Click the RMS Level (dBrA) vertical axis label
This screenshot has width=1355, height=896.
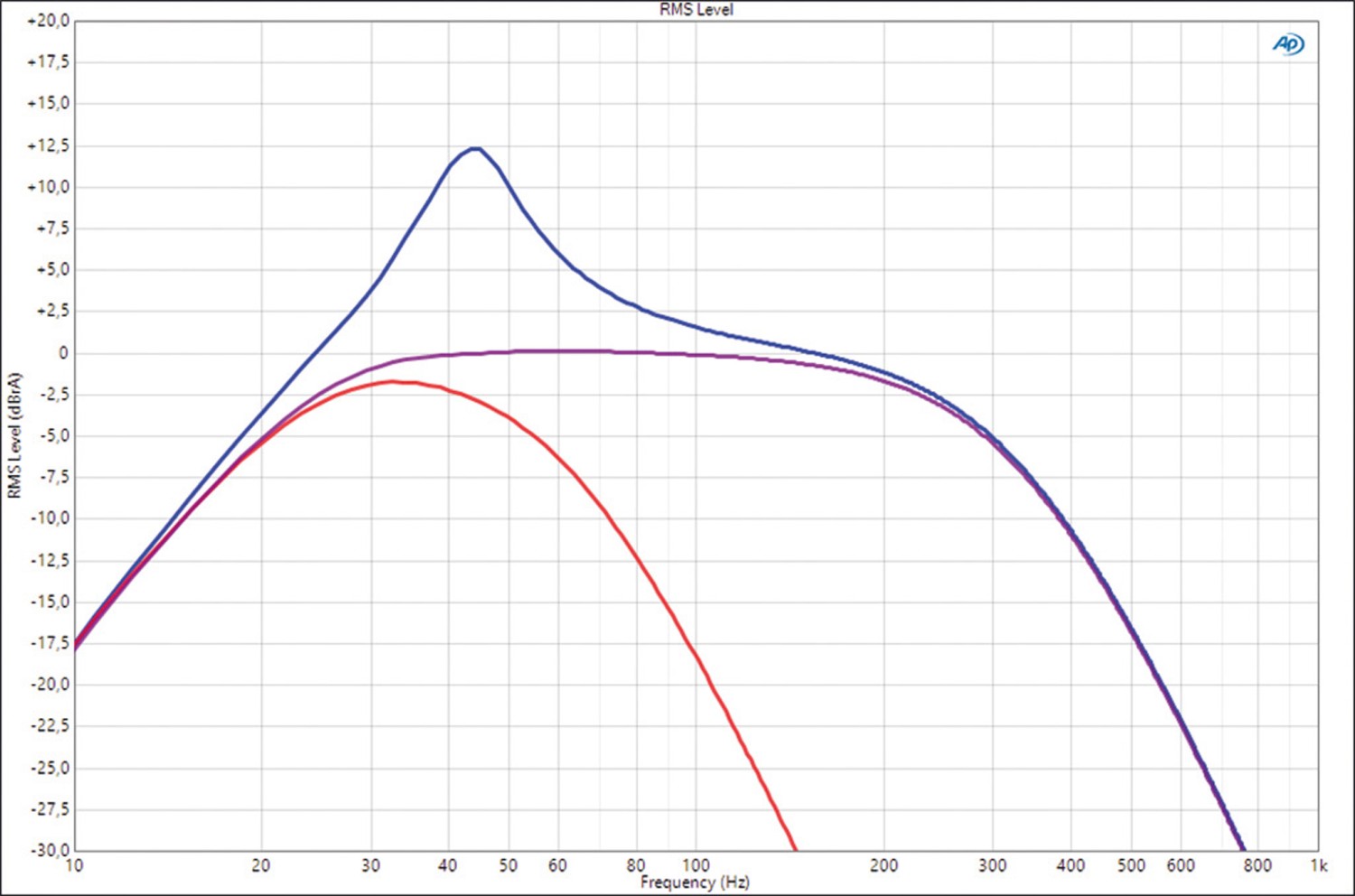click(14, 435)
